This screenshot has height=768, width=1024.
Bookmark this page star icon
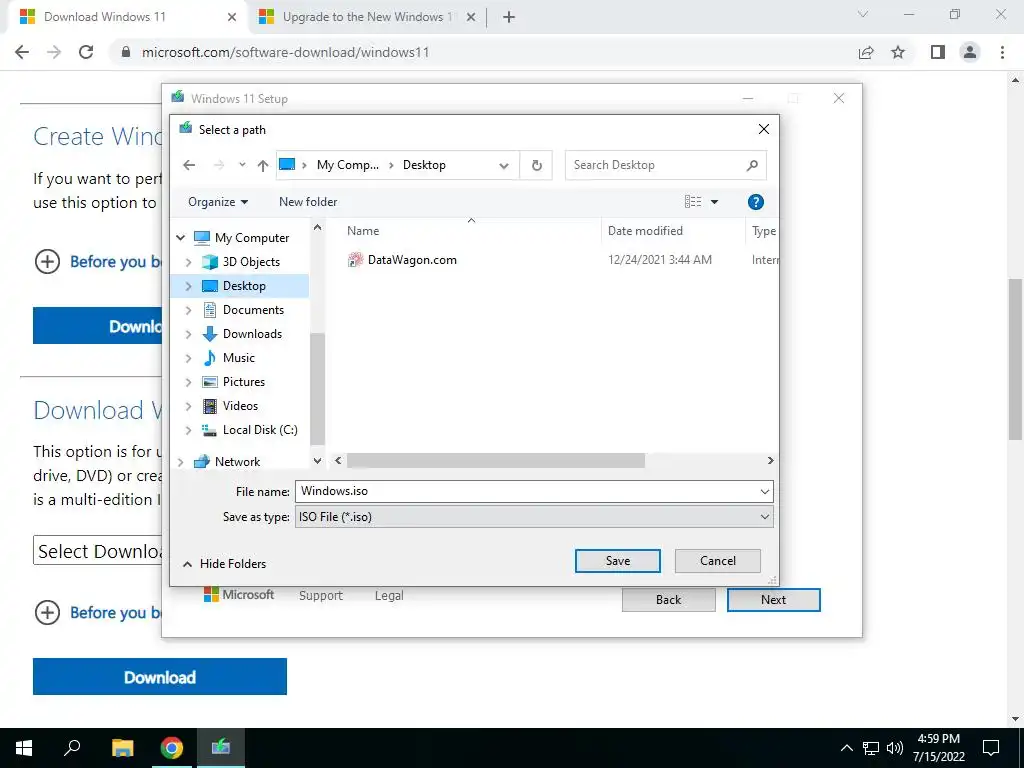(898, 52)
